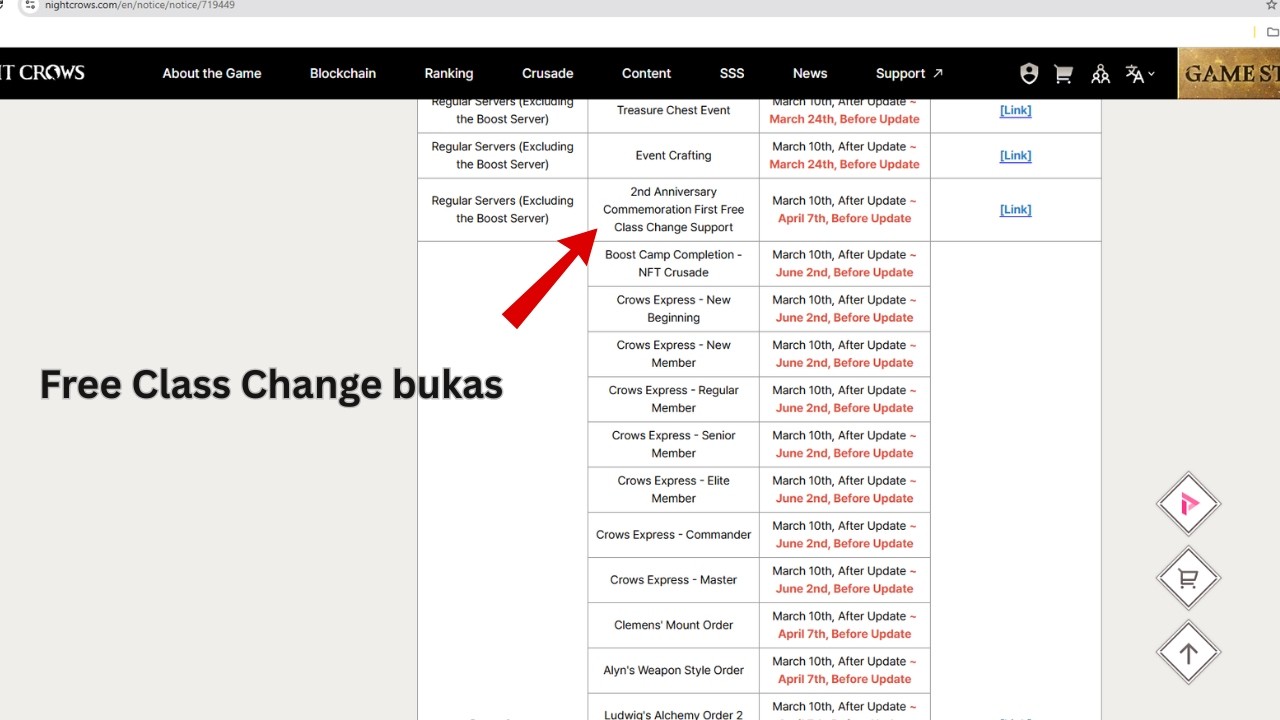Image resolution: width=1280 pixels, height=720 pixels.
Task: Click the Crows Express - Senior Member cell
Action: click(x=674, y=444)
